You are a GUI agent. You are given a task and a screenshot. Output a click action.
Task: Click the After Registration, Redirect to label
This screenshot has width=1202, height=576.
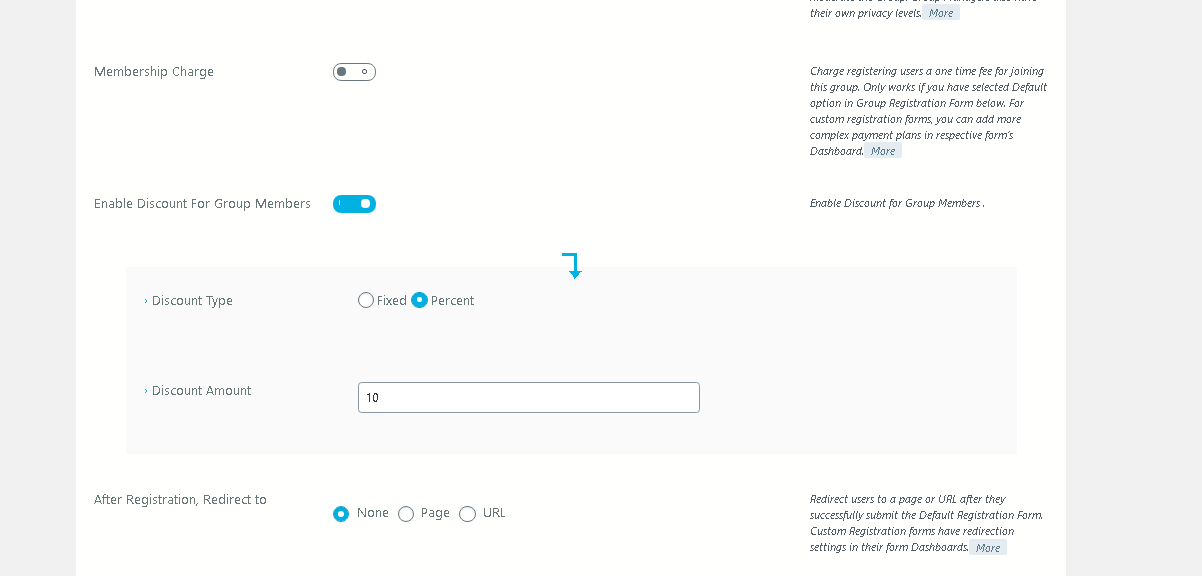point(180,500)
